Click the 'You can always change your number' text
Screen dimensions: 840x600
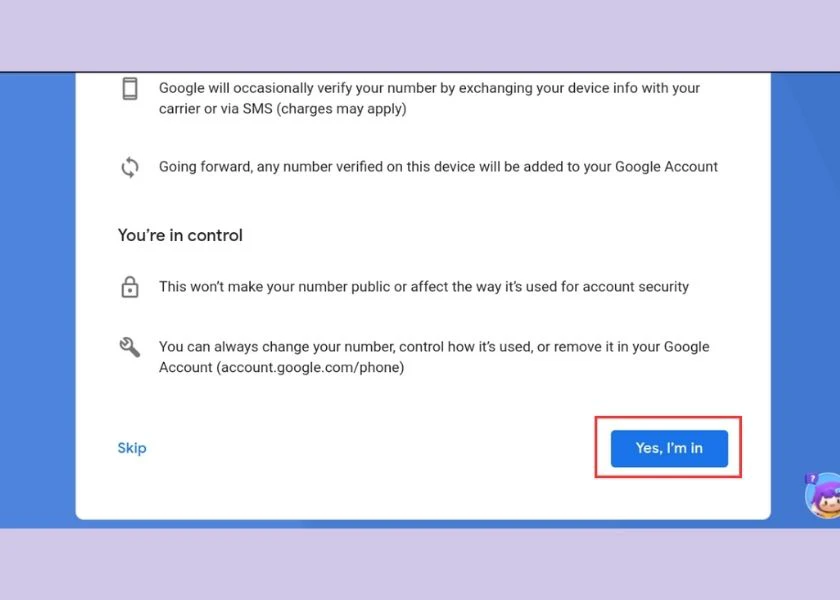[x=434, y=357]
